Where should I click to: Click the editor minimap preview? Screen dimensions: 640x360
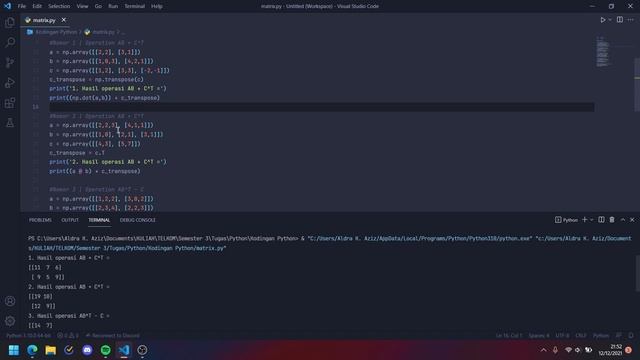pos(602,51)
